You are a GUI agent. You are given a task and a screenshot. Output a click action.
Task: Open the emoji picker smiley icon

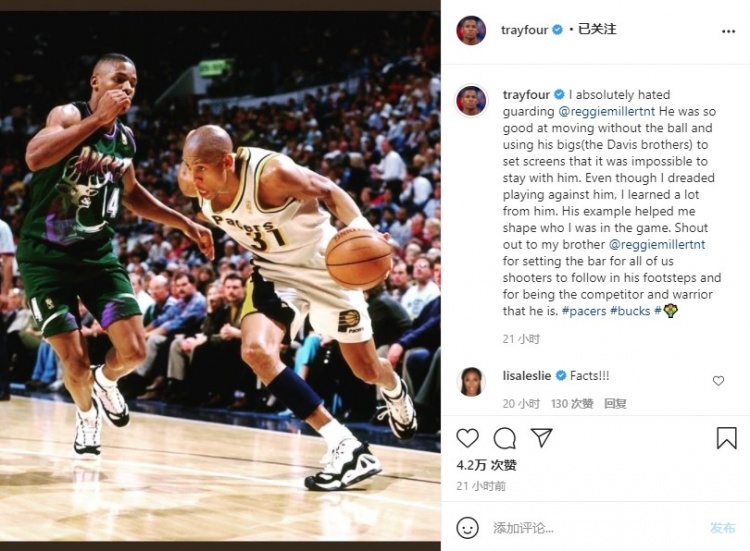pos(467,528)
